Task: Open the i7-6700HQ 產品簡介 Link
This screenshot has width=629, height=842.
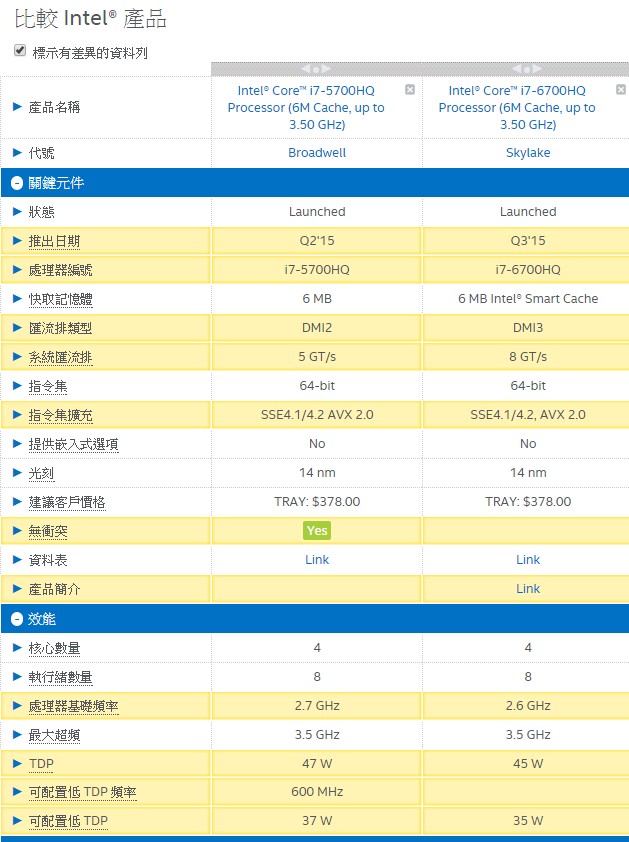Action: tap(528, 589)
